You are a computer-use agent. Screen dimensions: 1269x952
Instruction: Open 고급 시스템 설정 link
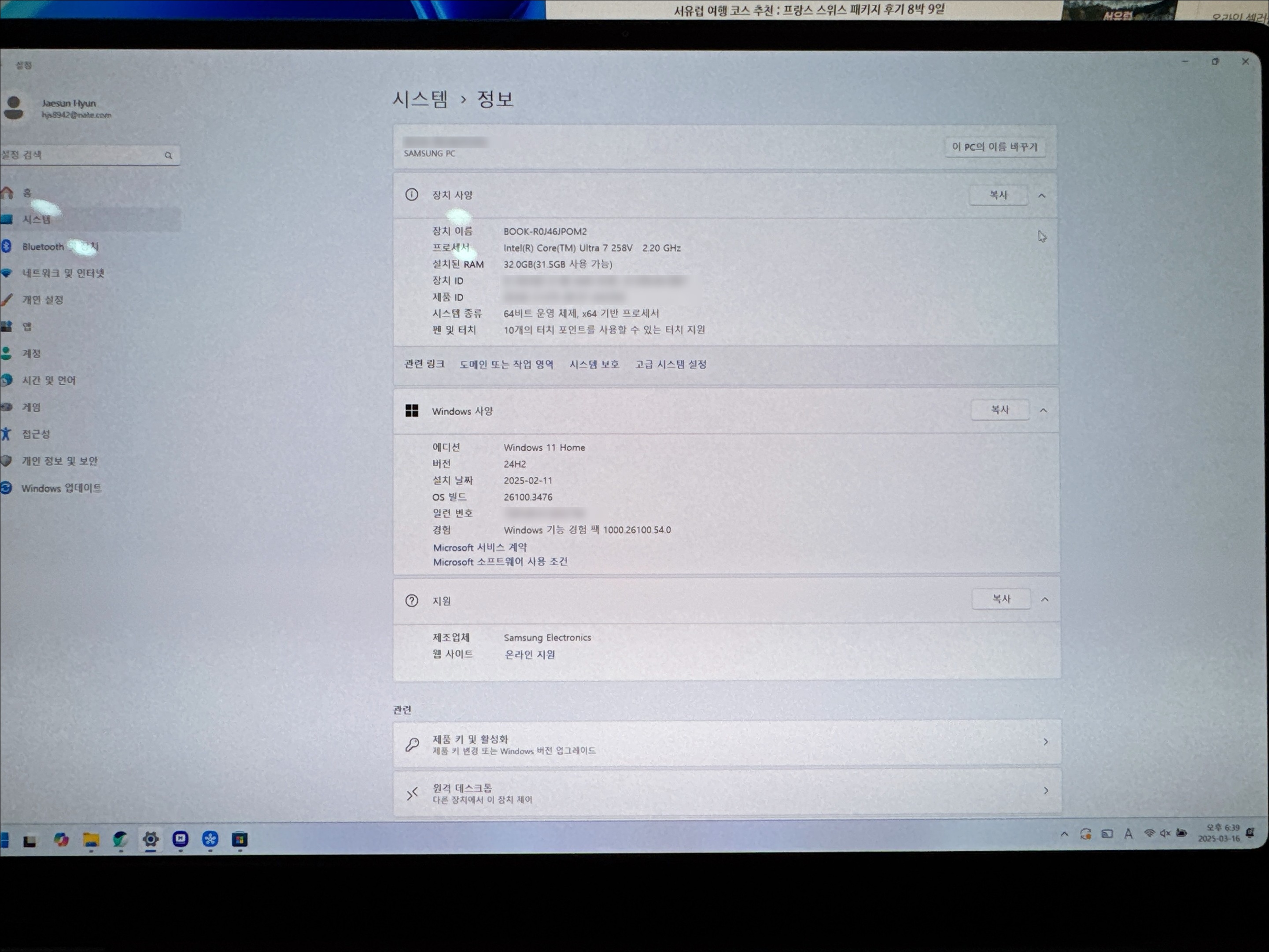pyautogui.click(x=671, y=365)
